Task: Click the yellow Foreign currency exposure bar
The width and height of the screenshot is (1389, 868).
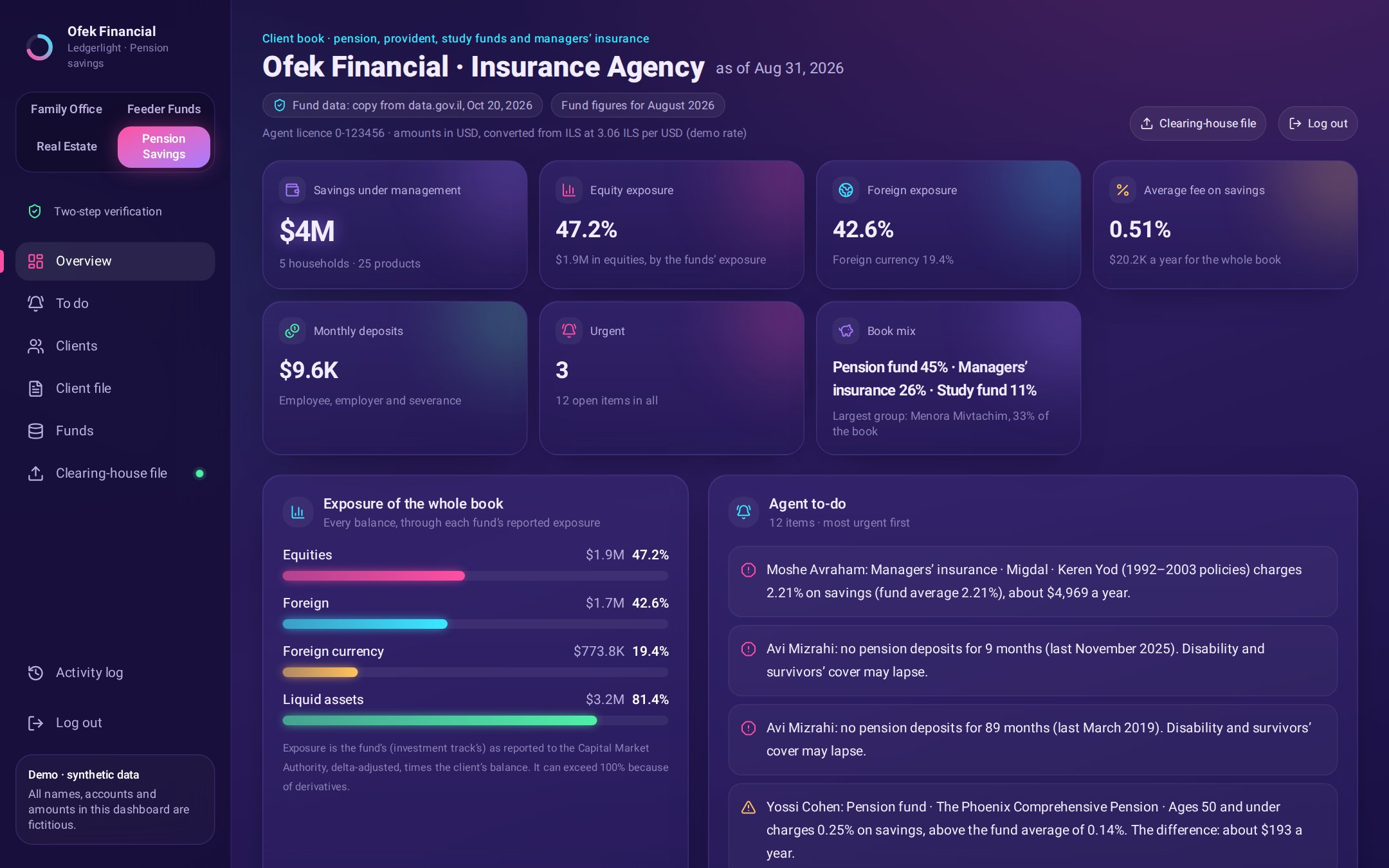Action: point(320,673)
